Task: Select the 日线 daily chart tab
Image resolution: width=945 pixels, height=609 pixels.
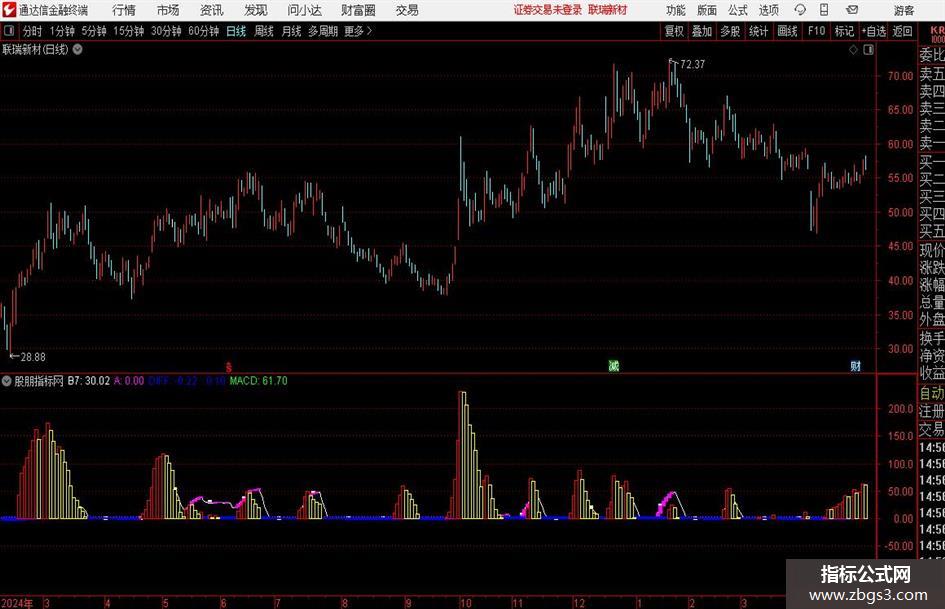Action: click(236, 31)
